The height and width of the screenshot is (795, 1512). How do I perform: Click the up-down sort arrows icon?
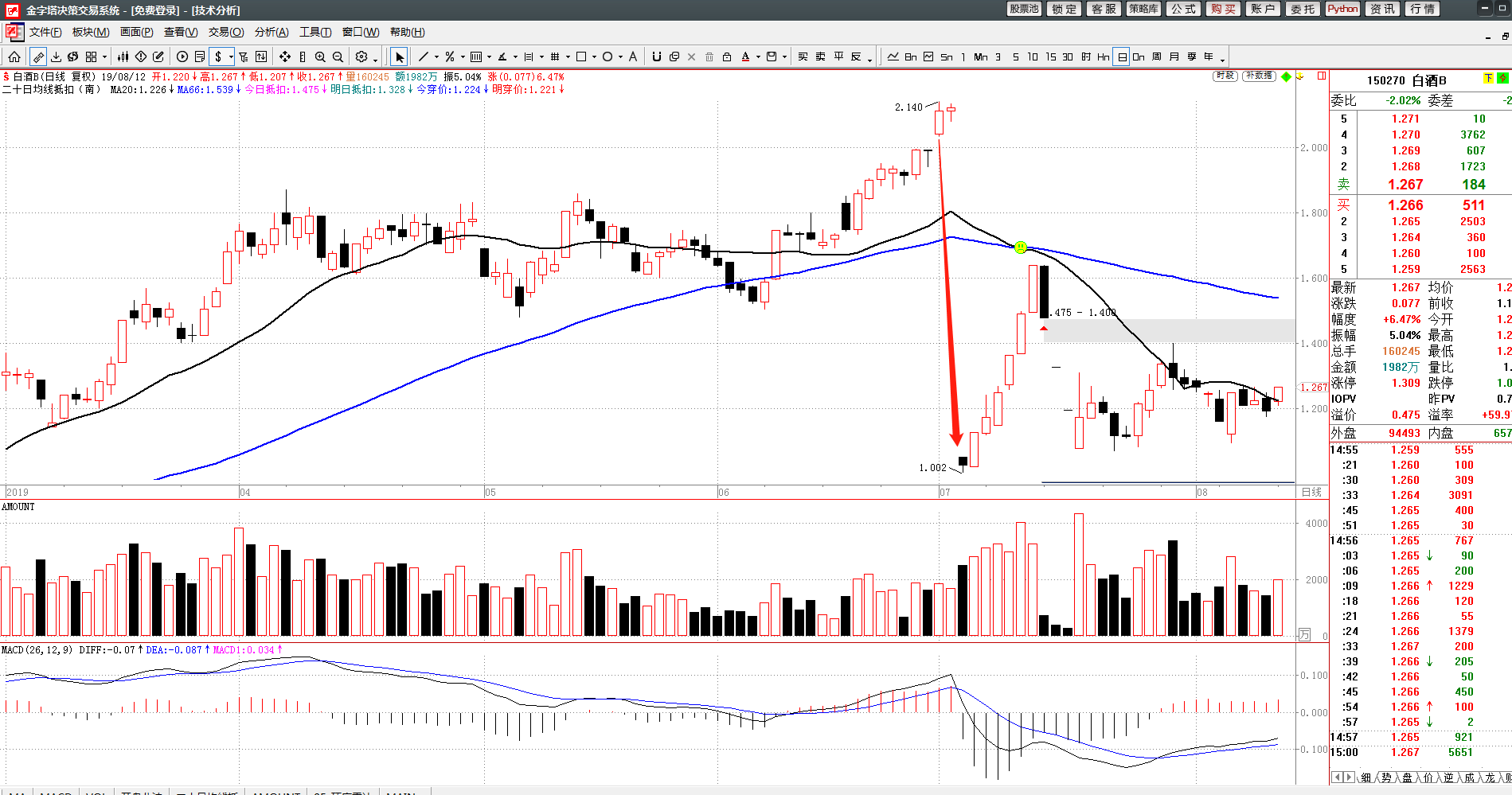[261, 57]
